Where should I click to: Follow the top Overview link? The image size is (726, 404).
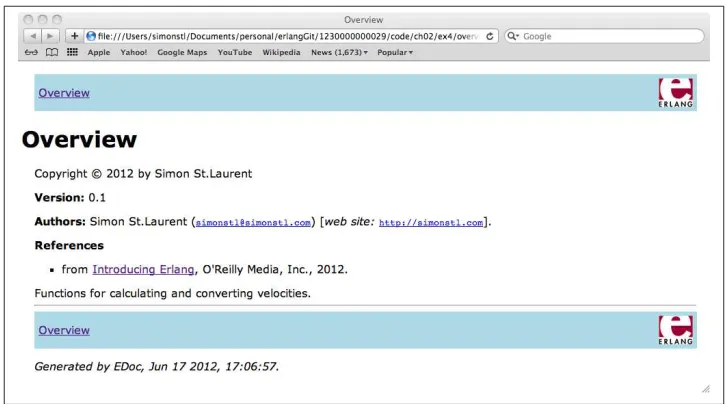pos(64,93)
